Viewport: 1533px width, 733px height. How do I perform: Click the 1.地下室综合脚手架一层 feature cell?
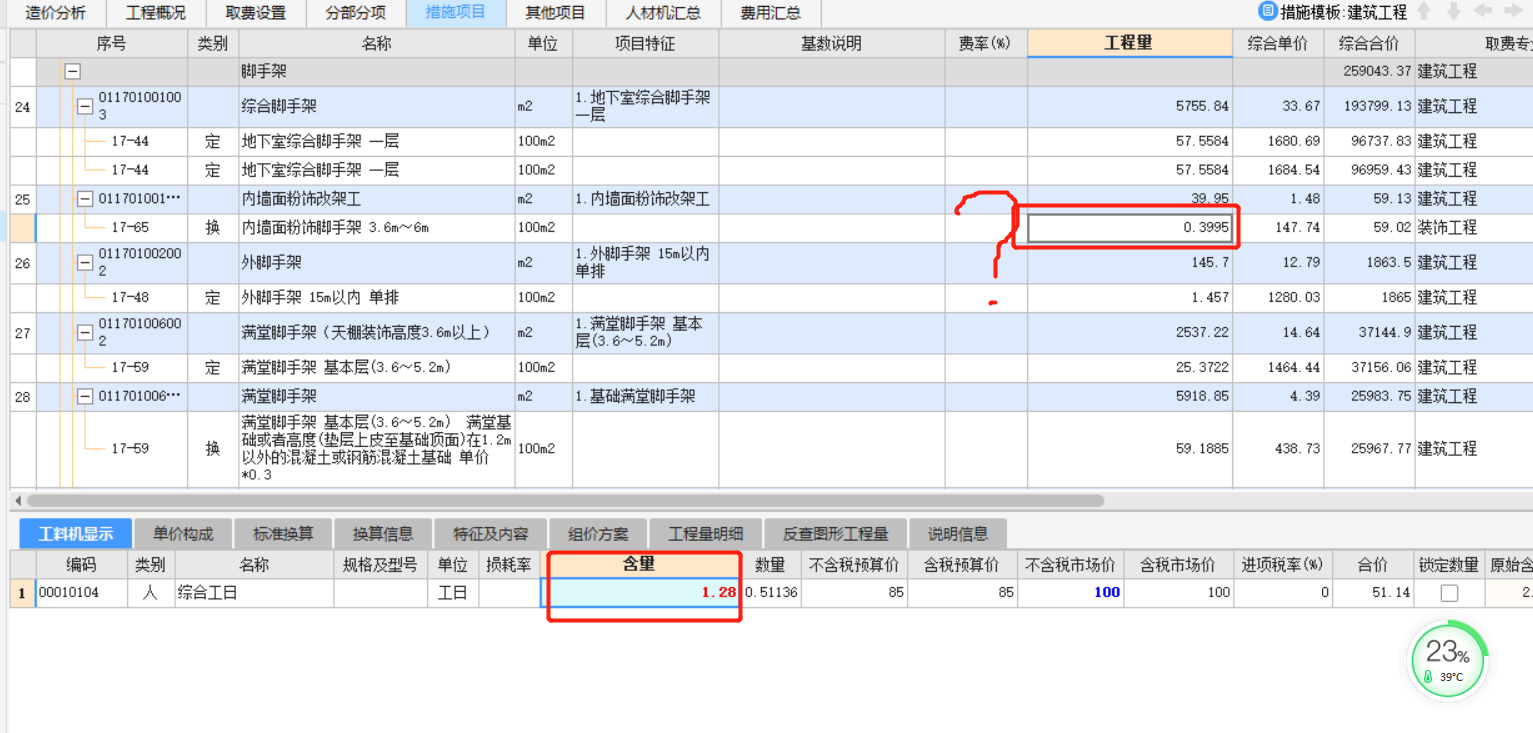click(645, 106)
